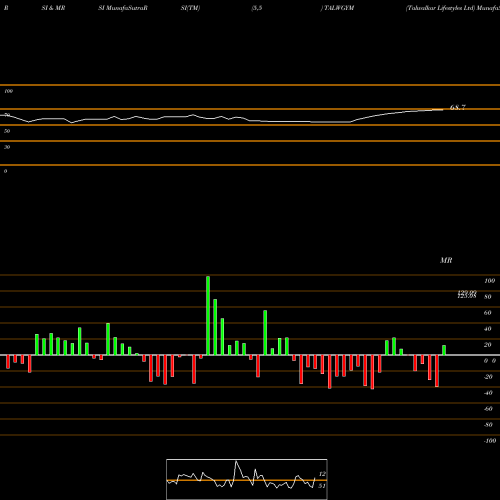Click the 'SI MunafaSutraR' header label
Screen dimensions: 500x500
point(123,8)
